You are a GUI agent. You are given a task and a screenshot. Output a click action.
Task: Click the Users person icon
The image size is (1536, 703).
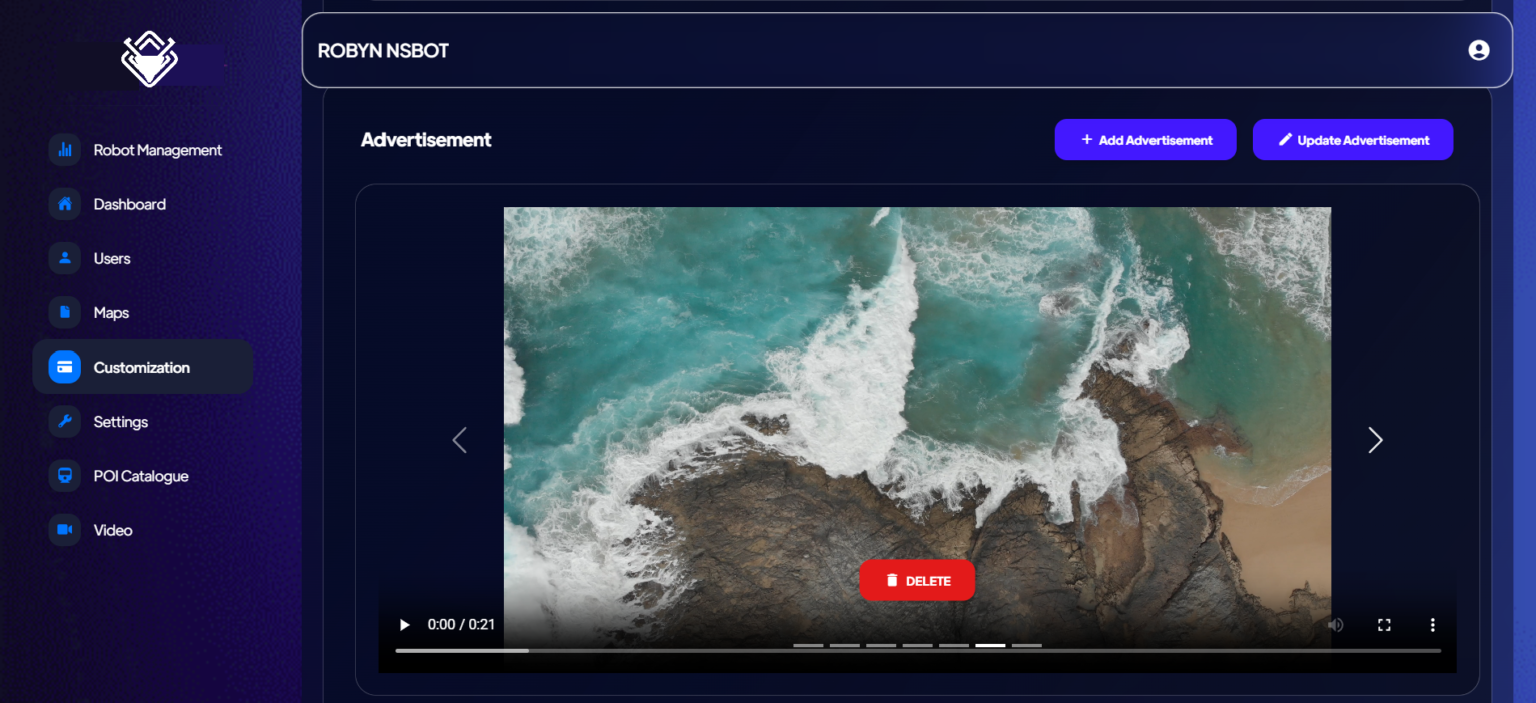(x=65, y=258)
